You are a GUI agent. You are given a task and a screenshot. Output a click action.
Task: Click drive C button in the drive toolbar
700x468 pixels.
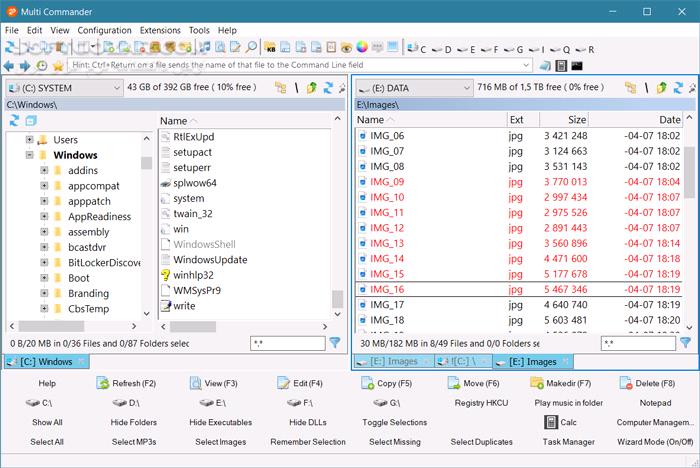pyautogui.click(x=417, y=49)
